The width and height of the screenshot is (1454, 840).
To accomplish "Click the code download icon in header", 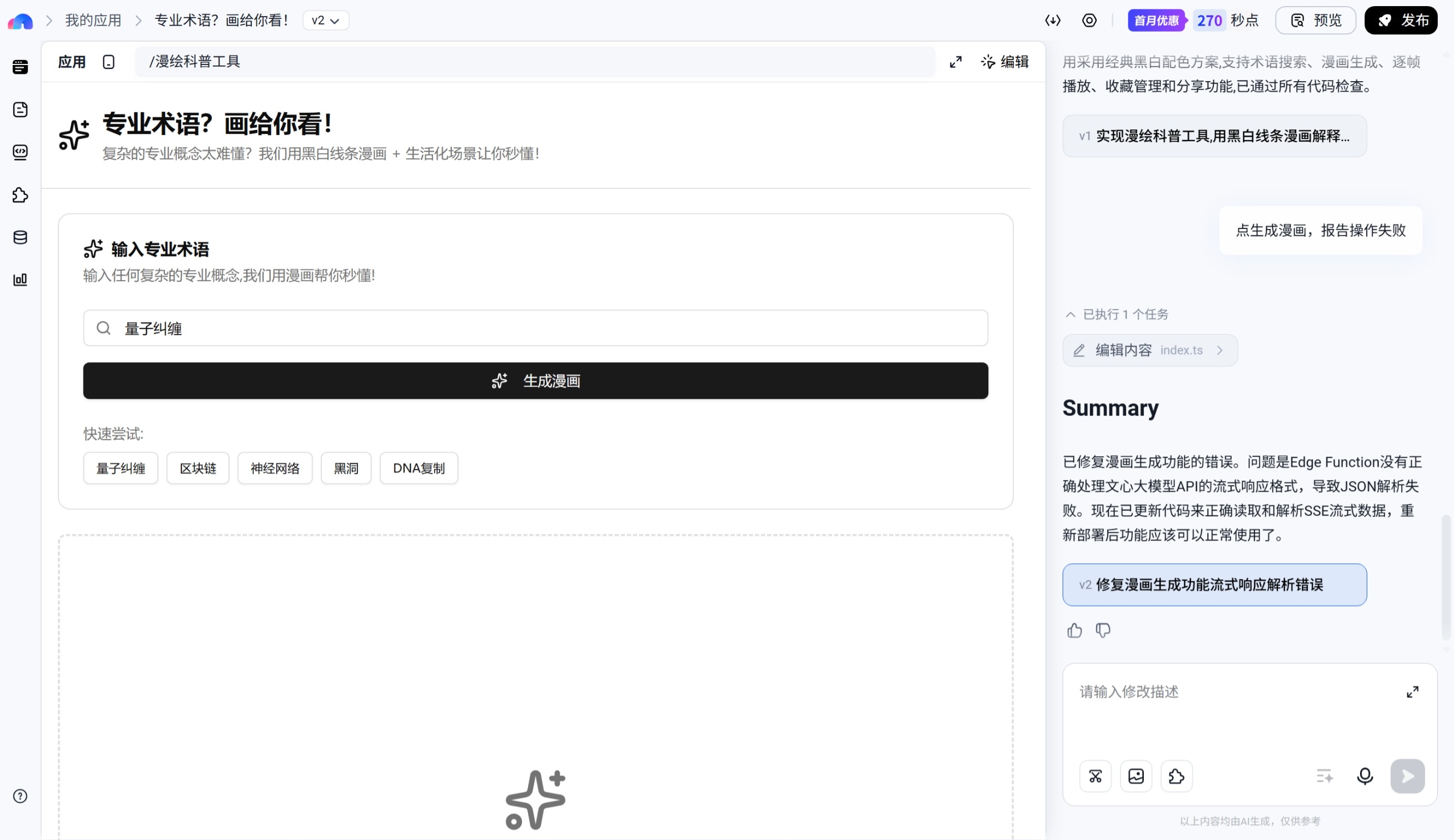I will tap(1052, 21).
